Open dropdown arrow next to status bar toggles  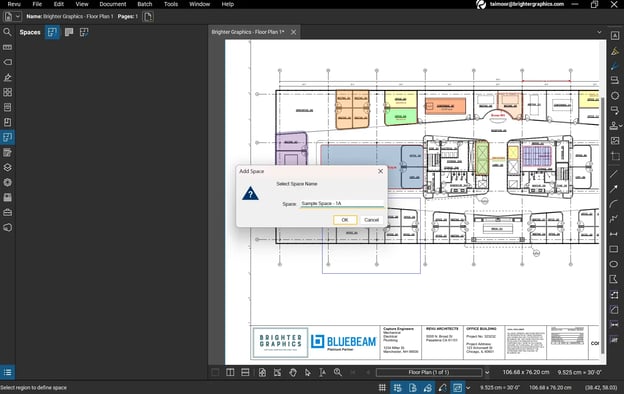coord(468,388)
